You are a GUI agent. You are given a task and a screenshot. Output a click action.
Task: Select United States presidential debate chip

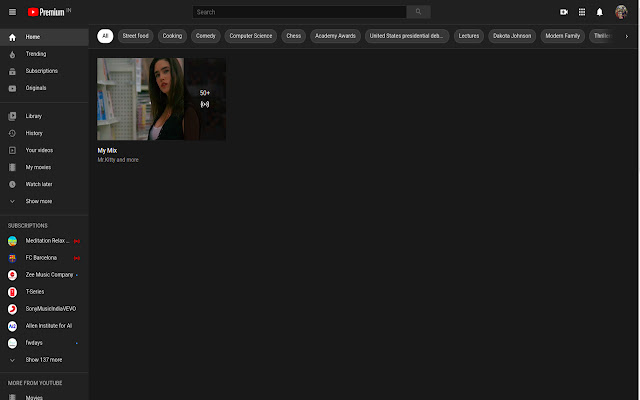(x=407, y=36)
